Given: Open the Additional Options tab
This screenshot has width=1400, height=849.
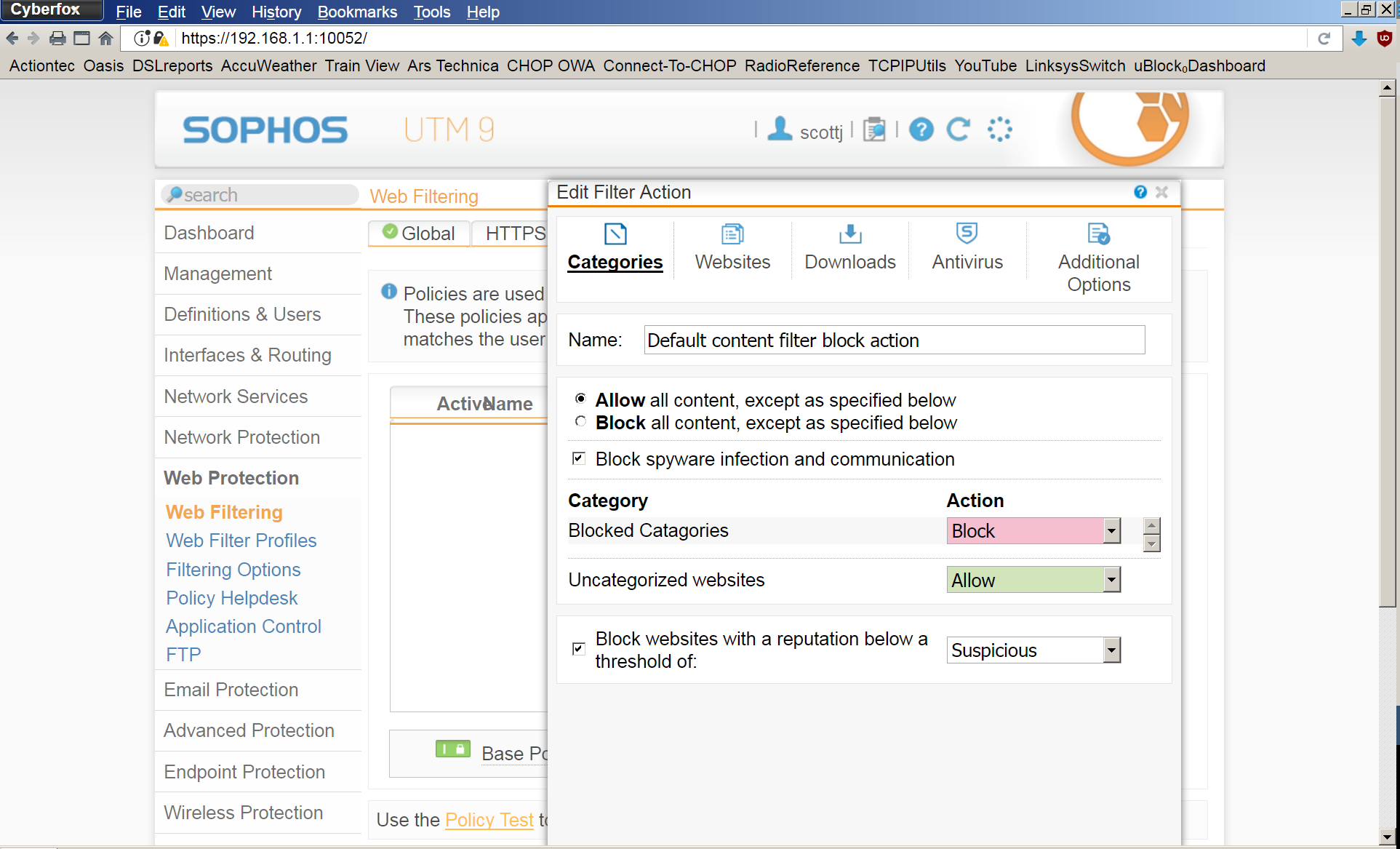Looking at the screenshot, I should coord(1098,259).
